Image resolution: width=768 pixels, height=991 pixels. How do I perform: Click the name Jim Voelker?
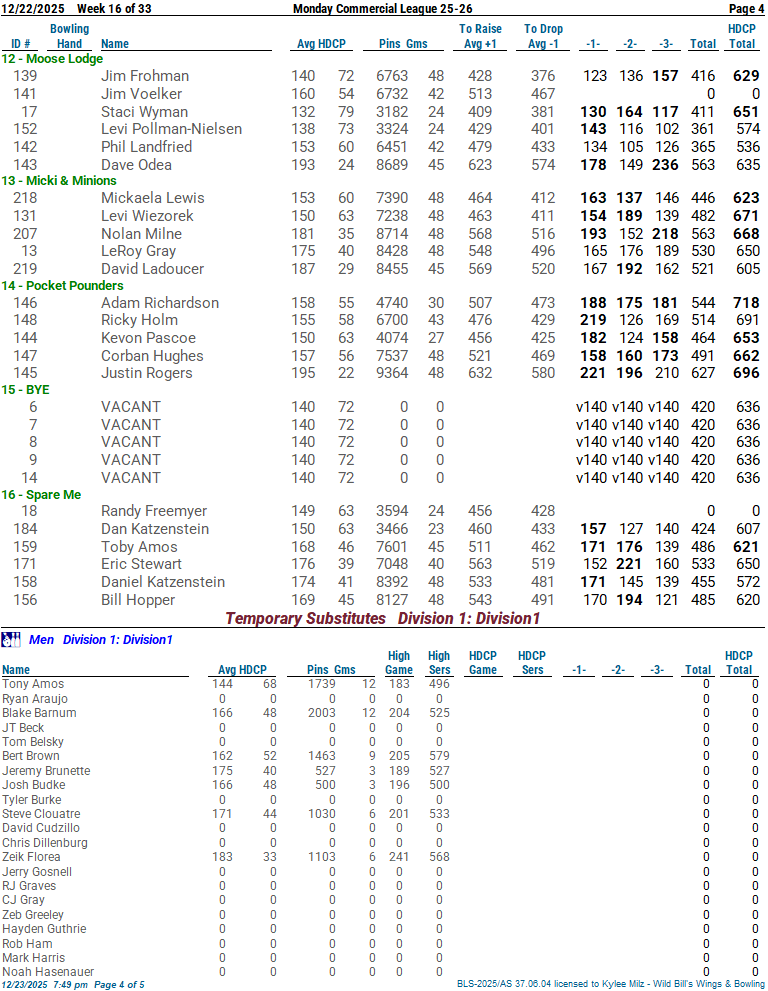click(142, 94)
